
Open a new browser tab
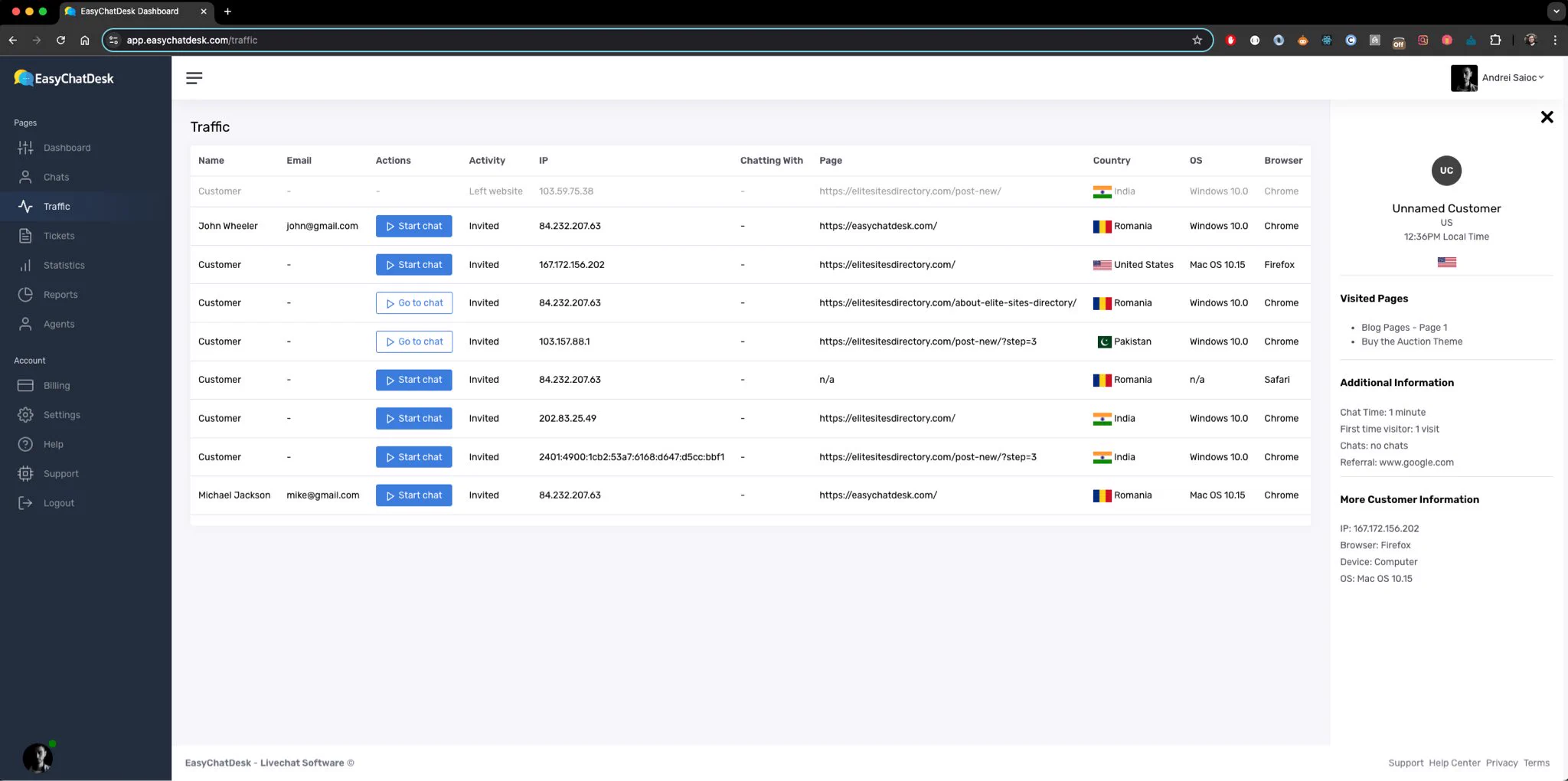[x=227, y=11]
